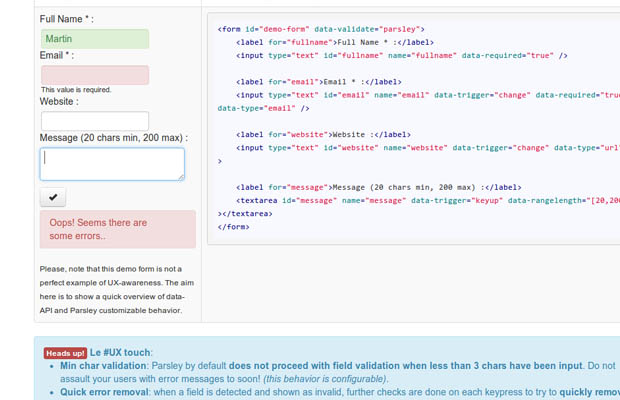Click the closing </form> code line
Viewport: 620px width, 400px height.
coord(233,227)
